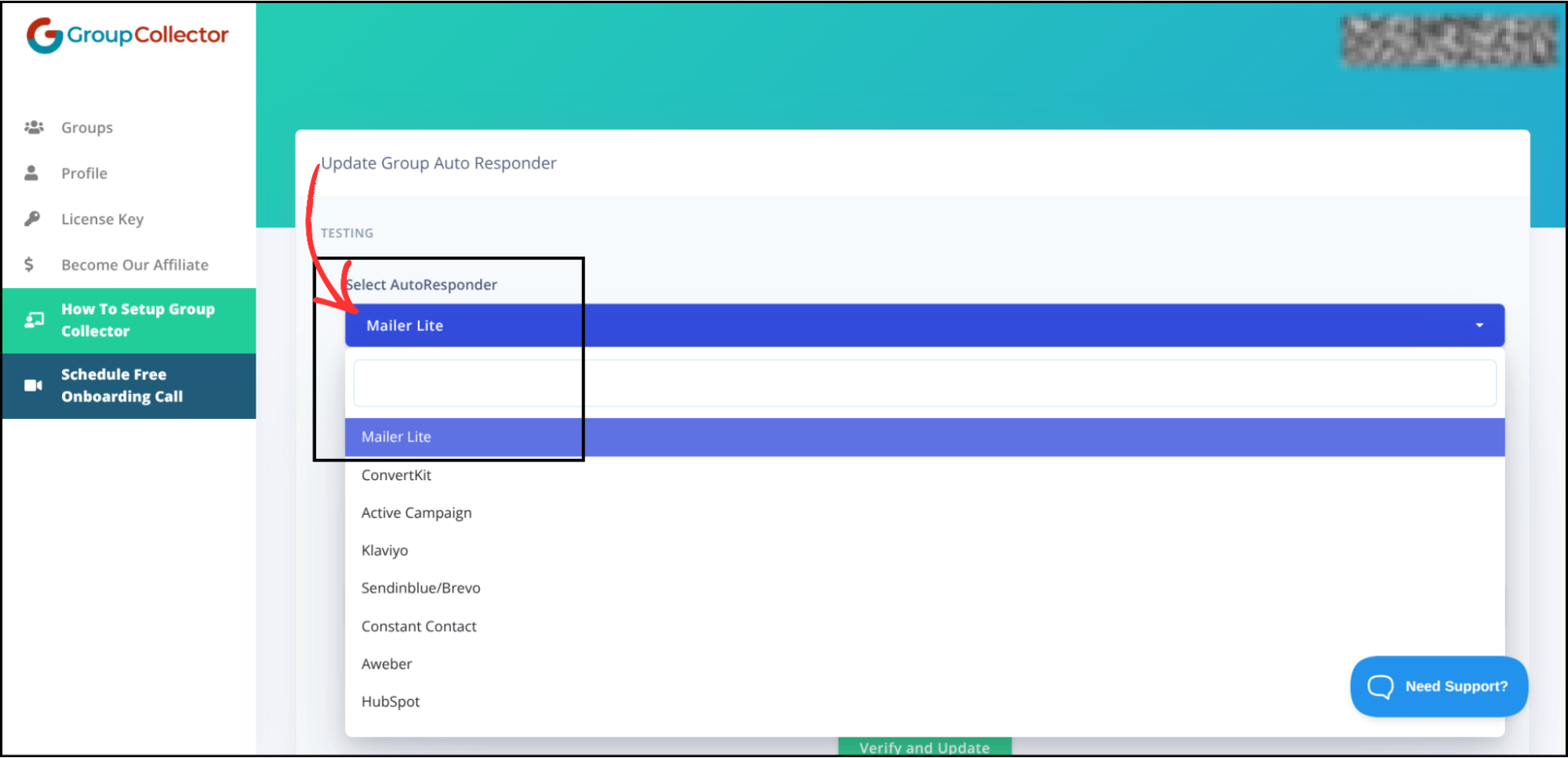Click the video camera icon for onboarding call
This screenshot has width=1568, height=758.
[x=32, y=385]
